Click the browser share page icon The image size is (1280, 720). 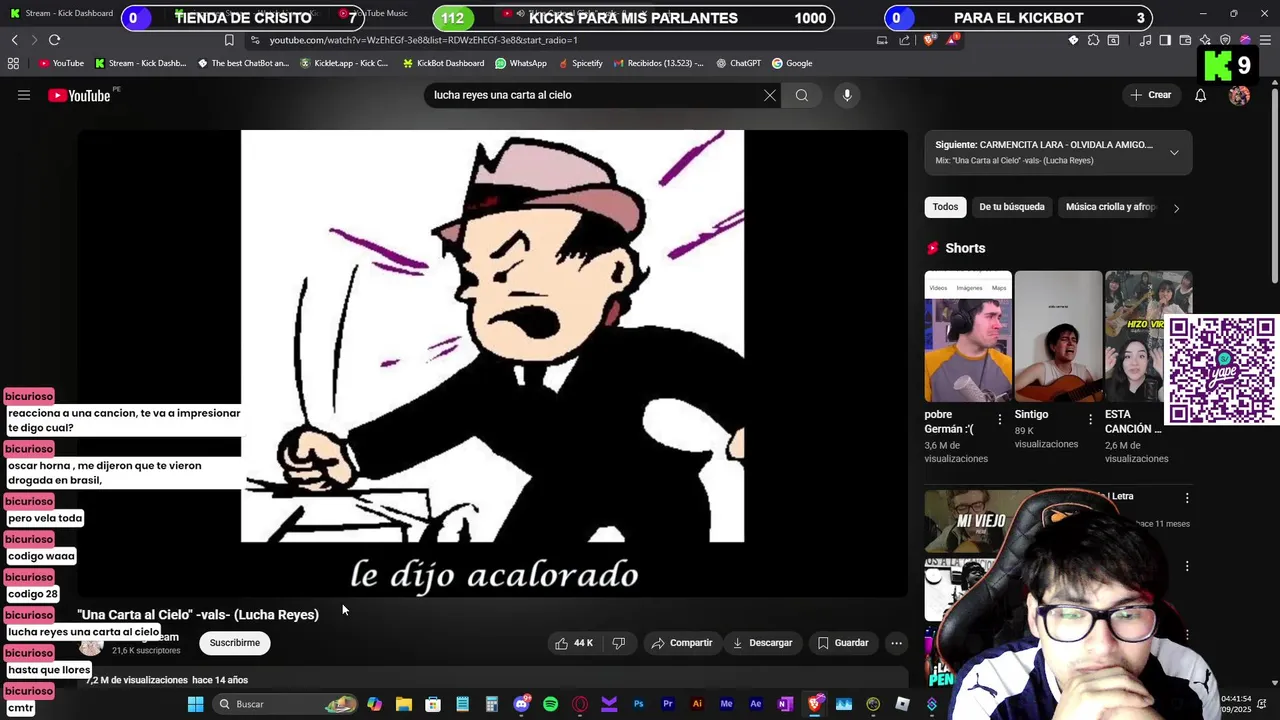(x=905, y=40)
